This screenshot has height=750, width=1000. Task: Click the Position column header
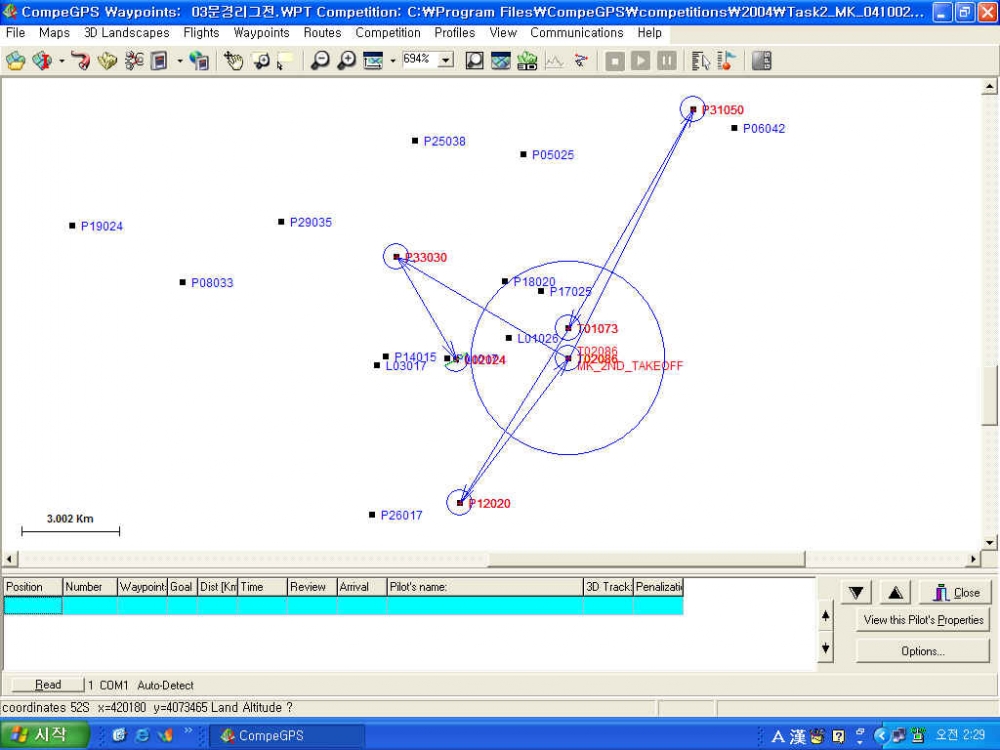point(33,587)
